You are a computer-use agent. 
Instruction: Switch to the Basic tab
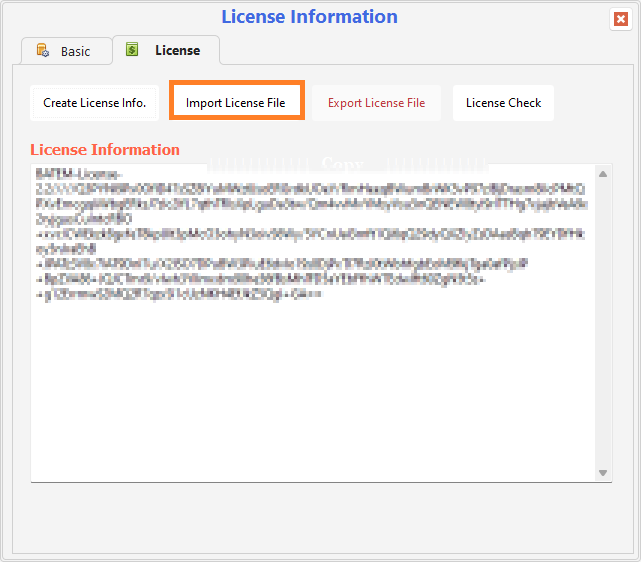pos(64,51)
